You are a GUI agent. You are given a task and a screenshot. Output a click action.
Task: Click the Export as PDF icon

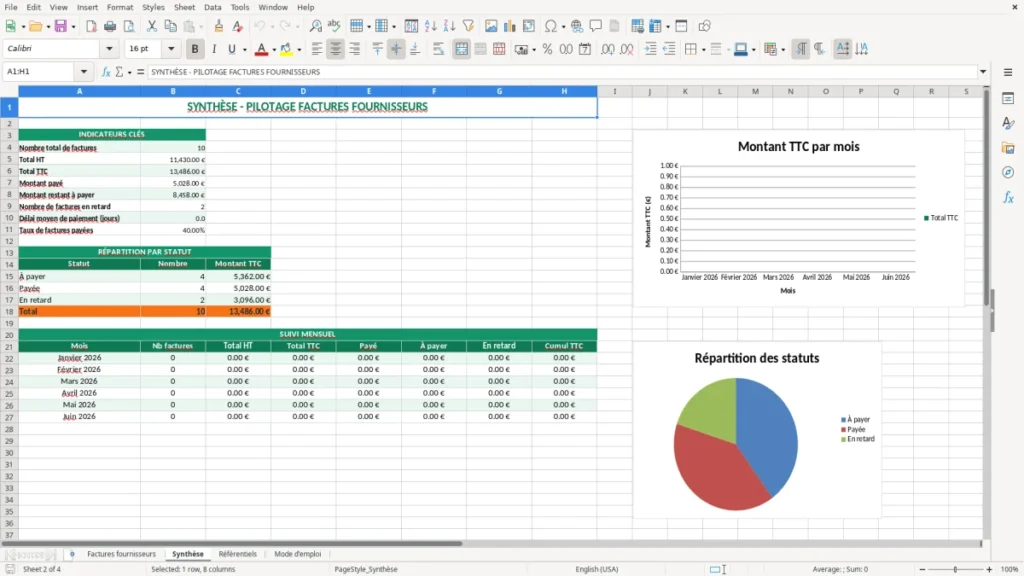tap(91, 26)
